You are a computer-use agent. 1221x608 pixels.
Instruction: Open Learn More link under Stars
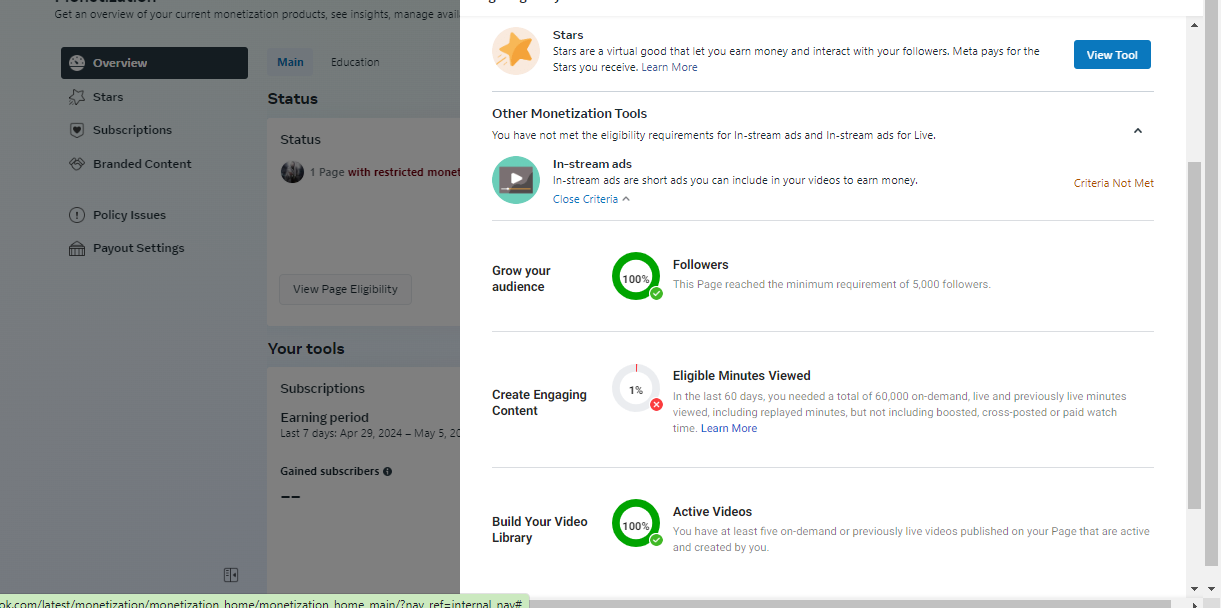(669, 67)
